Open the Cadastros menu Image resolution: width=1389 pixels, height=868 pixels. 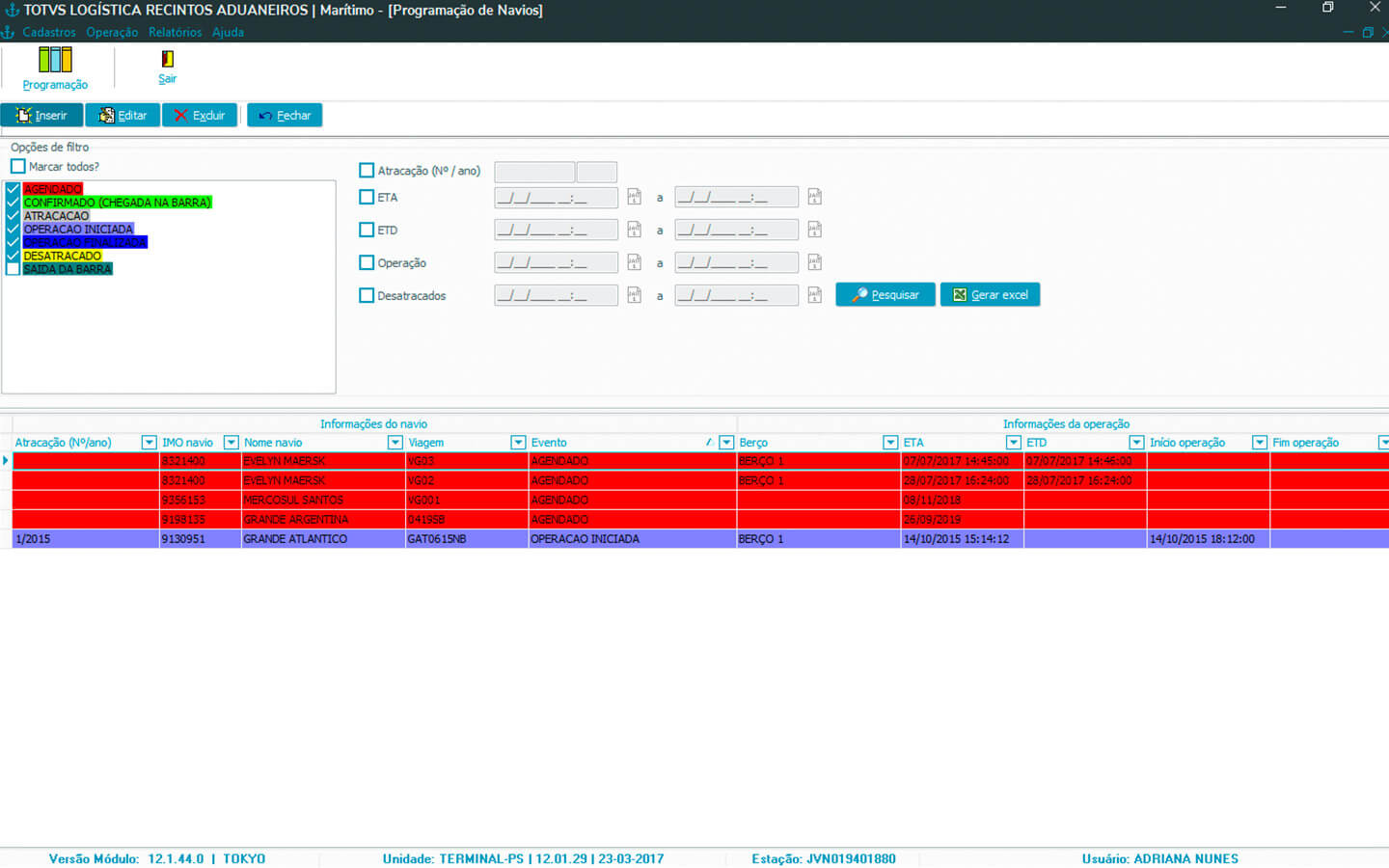pyautogui.click(x=49, y=32)
